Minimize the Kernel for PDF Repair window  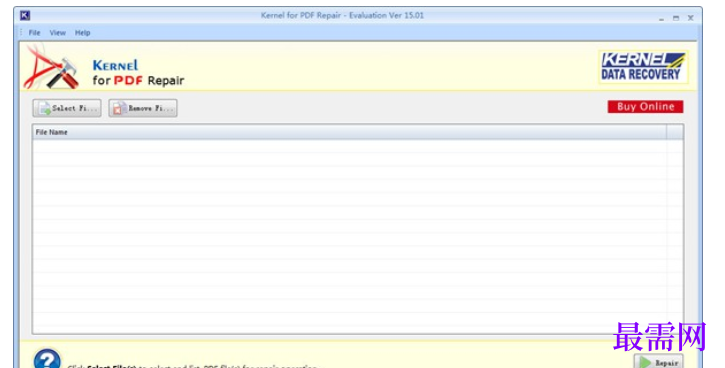point(661,18)
